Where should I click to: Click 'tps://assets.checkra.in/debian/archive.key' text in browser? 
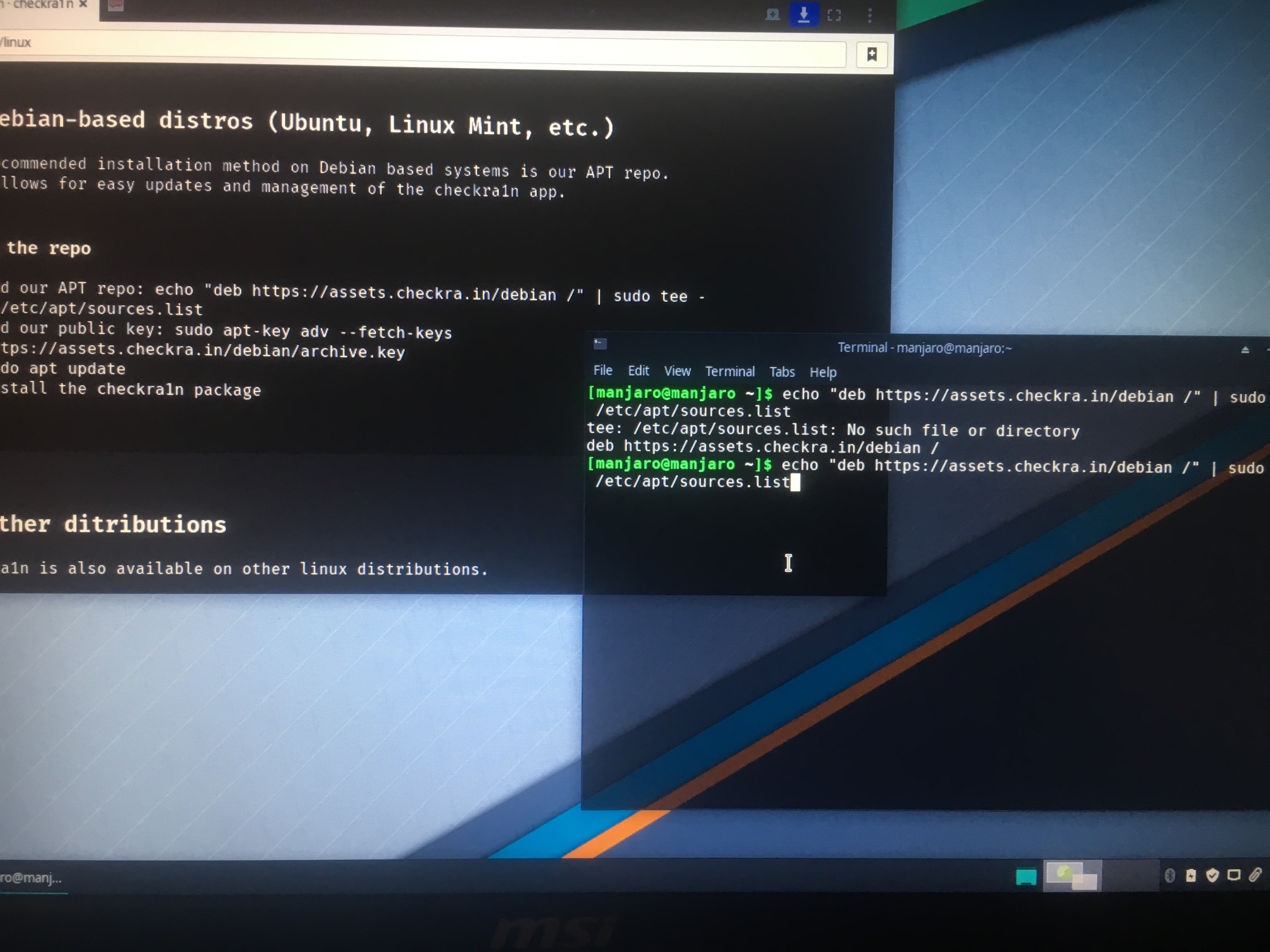click(x=203, y=351)
